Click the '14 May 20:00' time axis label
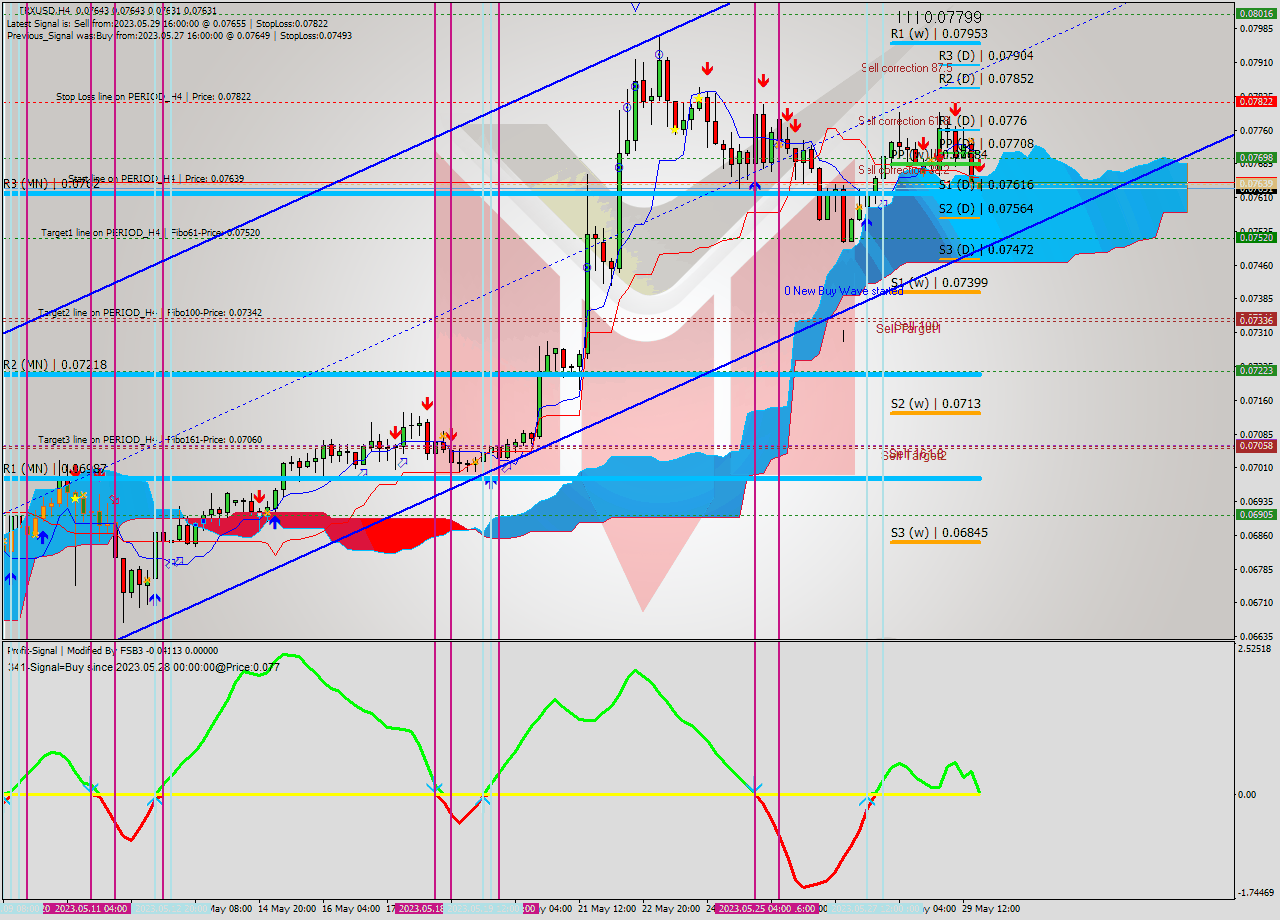 tap(288, 909)
